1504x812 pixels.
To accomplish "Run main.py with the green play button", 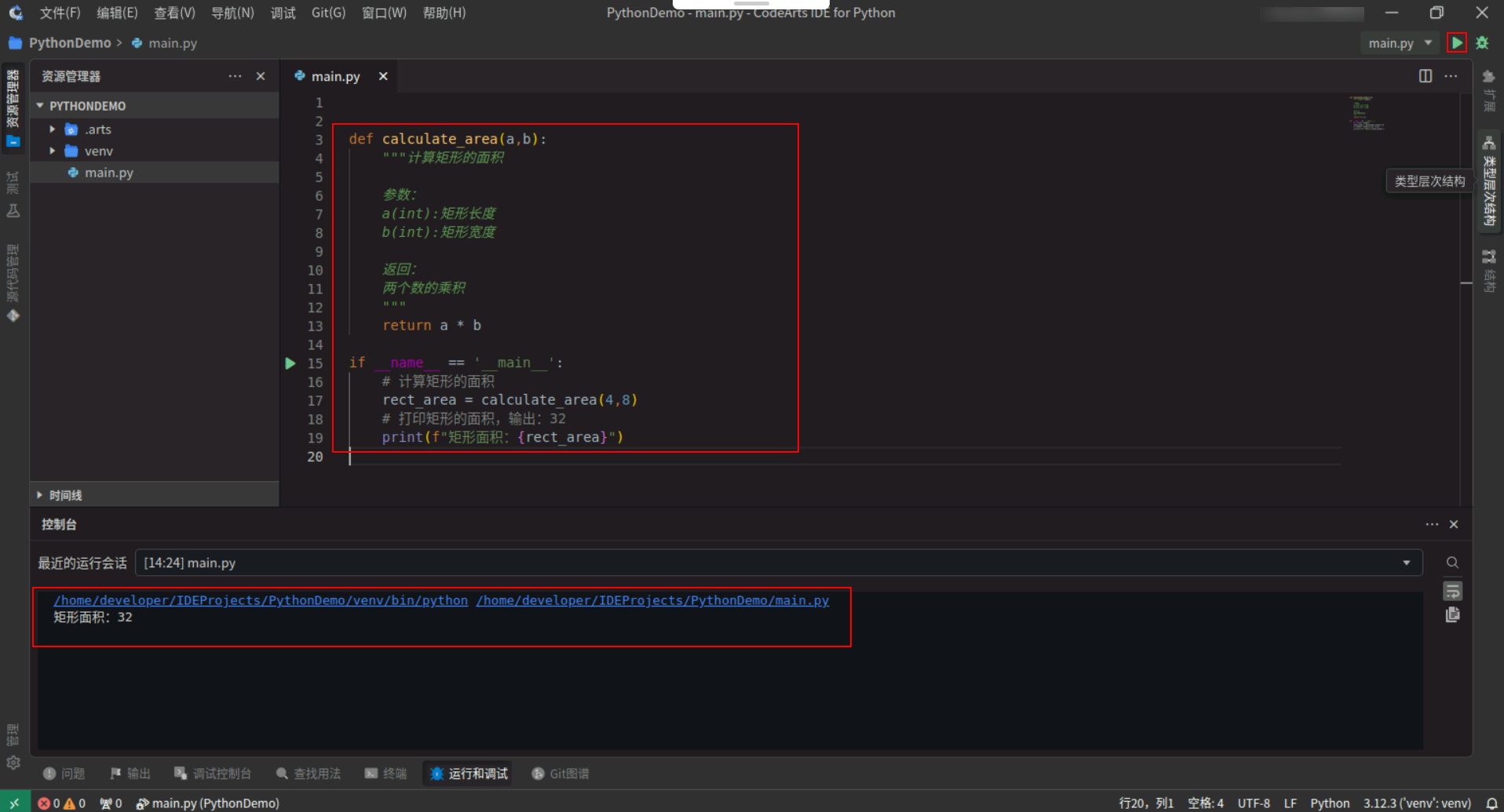I will click(x=1457, y=42).
